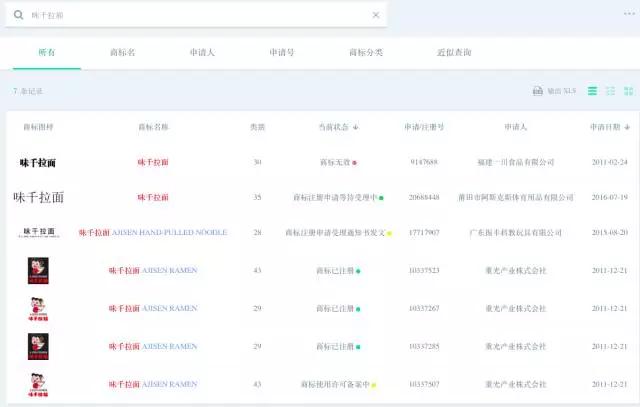Click applicant 广东振丰科教玩具有限公司
This screenshot has height=407, width=640.
pyautogui.click(x=516, y=233)
